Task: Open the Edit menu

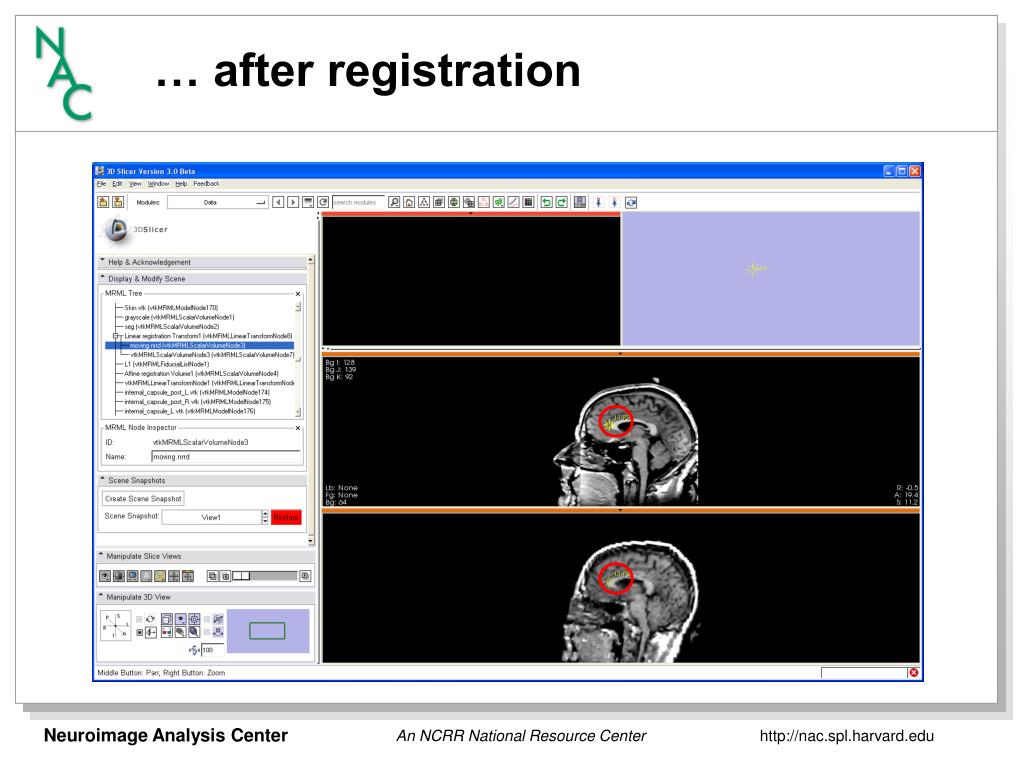Action: [x=117, y=184]
